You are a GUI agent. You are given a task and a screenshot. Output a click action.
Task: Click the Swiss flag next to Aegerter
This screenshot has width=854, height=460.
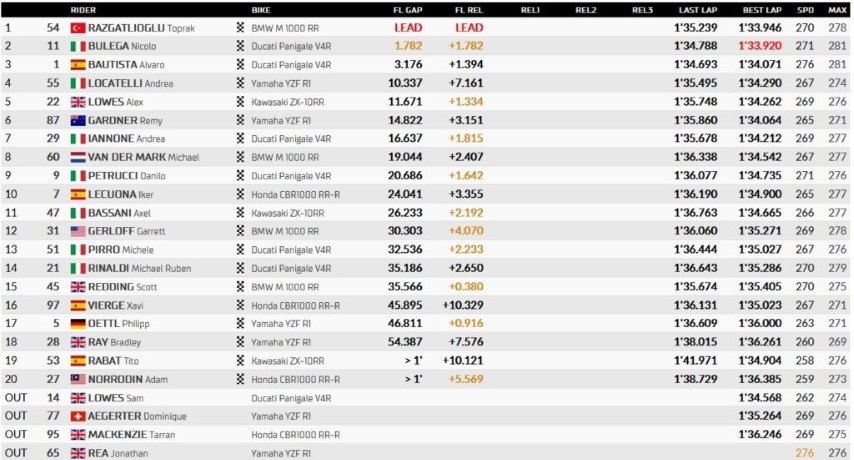pos(78,416)
